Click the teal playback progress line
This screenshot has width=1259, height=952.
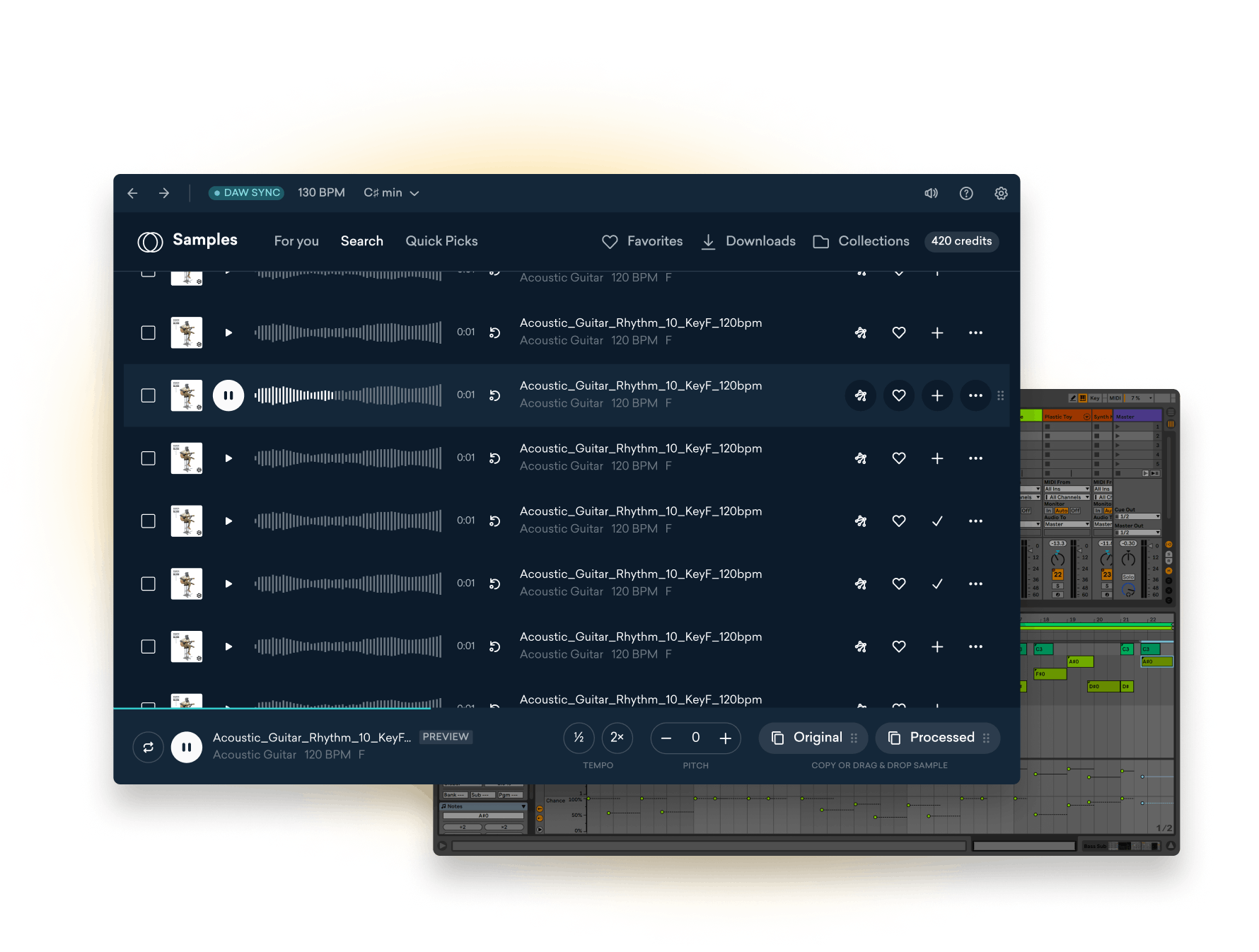[x=272, y=708]
